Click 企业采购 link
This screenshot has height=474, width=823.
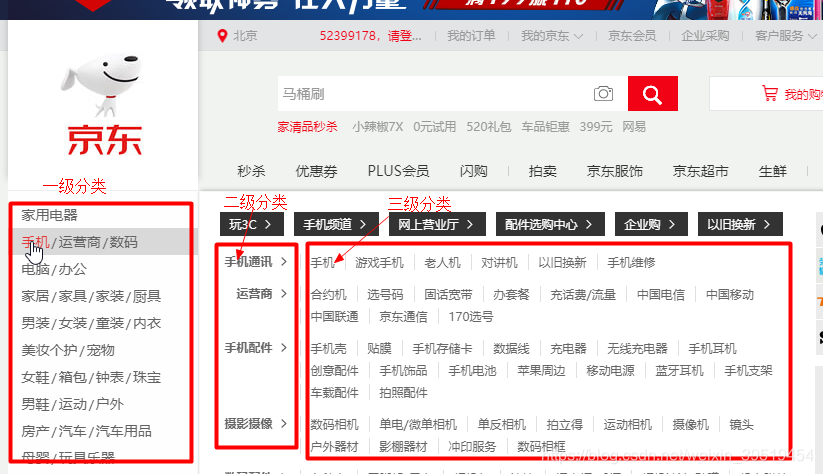pos(705,36)
